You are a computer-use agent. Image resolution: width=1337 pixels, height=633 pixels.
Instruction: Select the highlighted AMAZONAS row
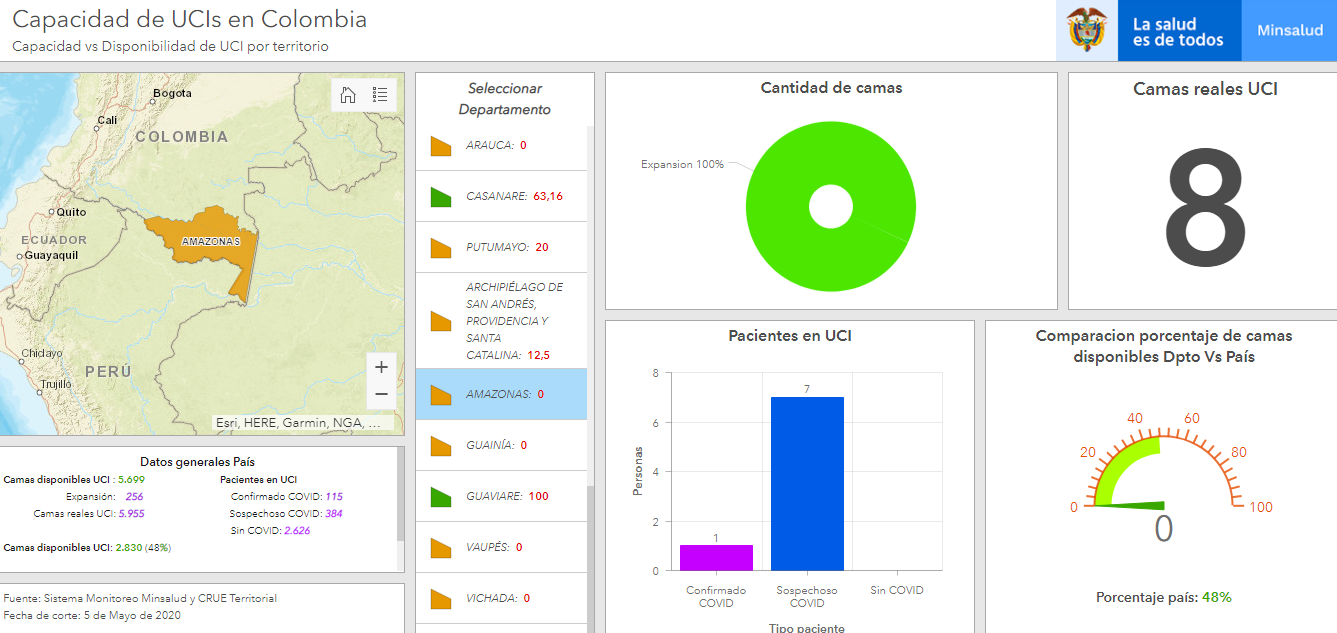[x=501, y=394]
